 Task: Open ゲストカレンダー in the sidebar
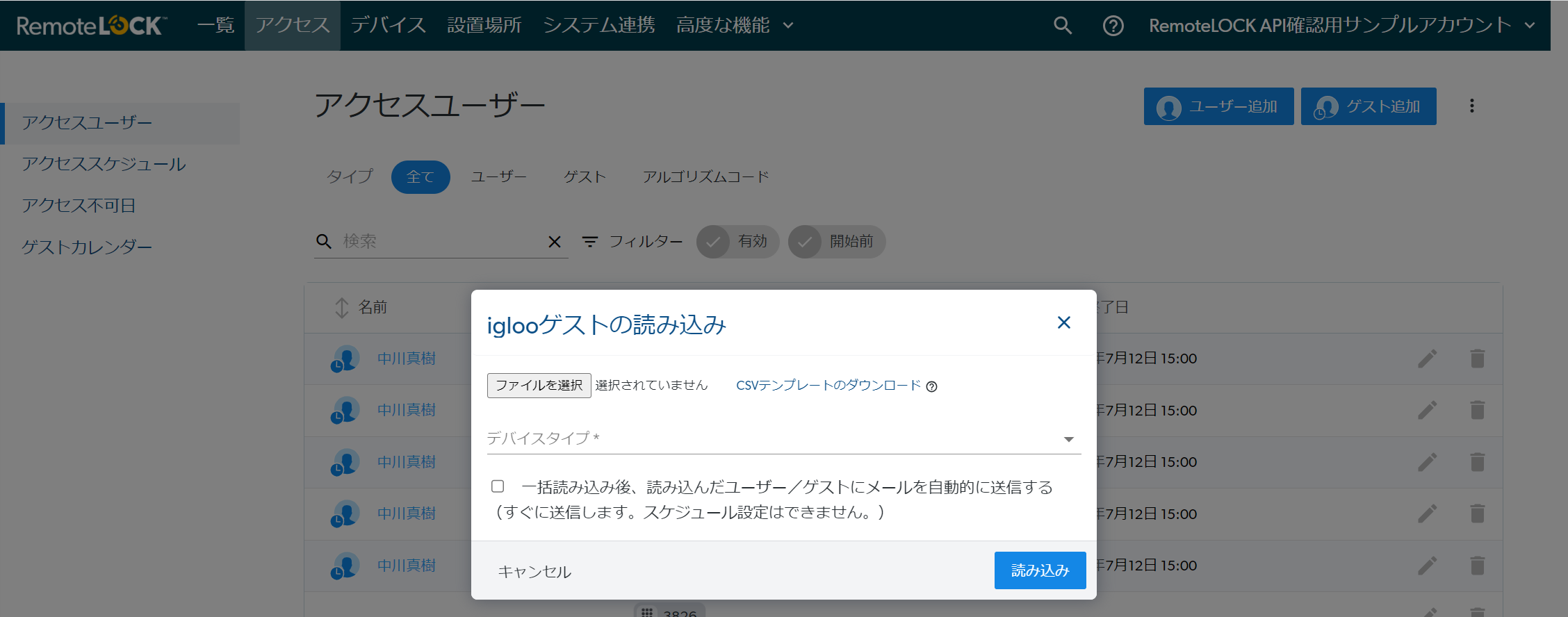(87, 247)
